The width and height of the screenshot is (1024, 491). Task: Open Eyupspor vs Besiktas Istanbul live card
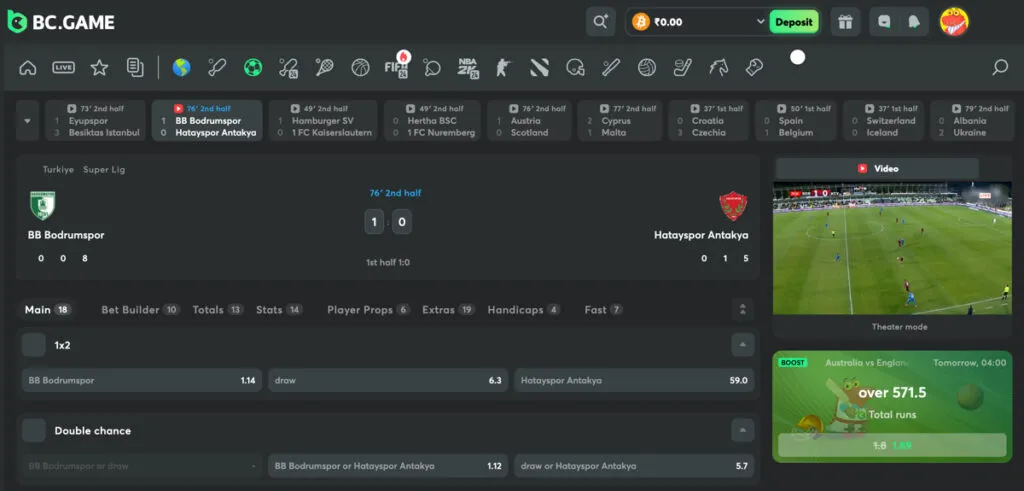point(95,120)
